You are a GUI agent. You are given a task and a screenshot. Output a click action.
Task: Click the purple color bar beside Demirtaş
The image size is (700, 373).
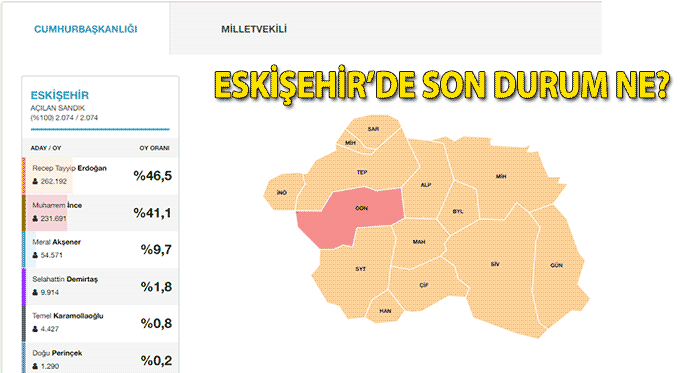click(24, 286)
